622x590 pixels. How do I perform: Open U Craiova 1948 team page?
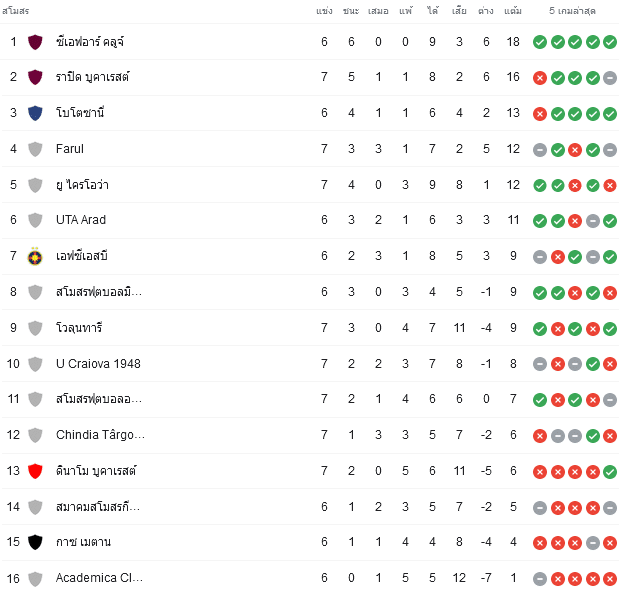(98, 364)
